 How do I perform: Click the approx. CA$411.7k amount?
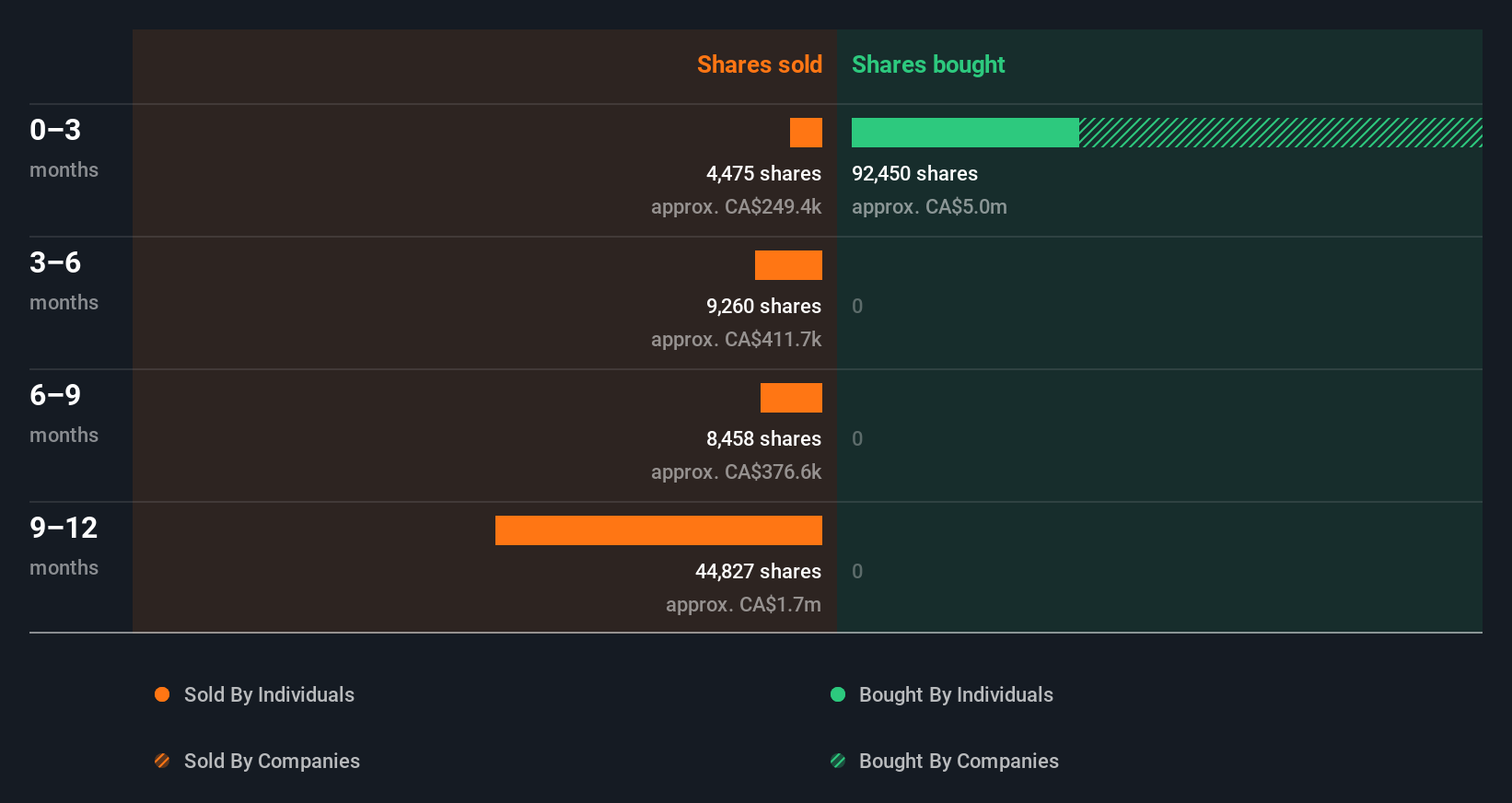coord(736,339)
